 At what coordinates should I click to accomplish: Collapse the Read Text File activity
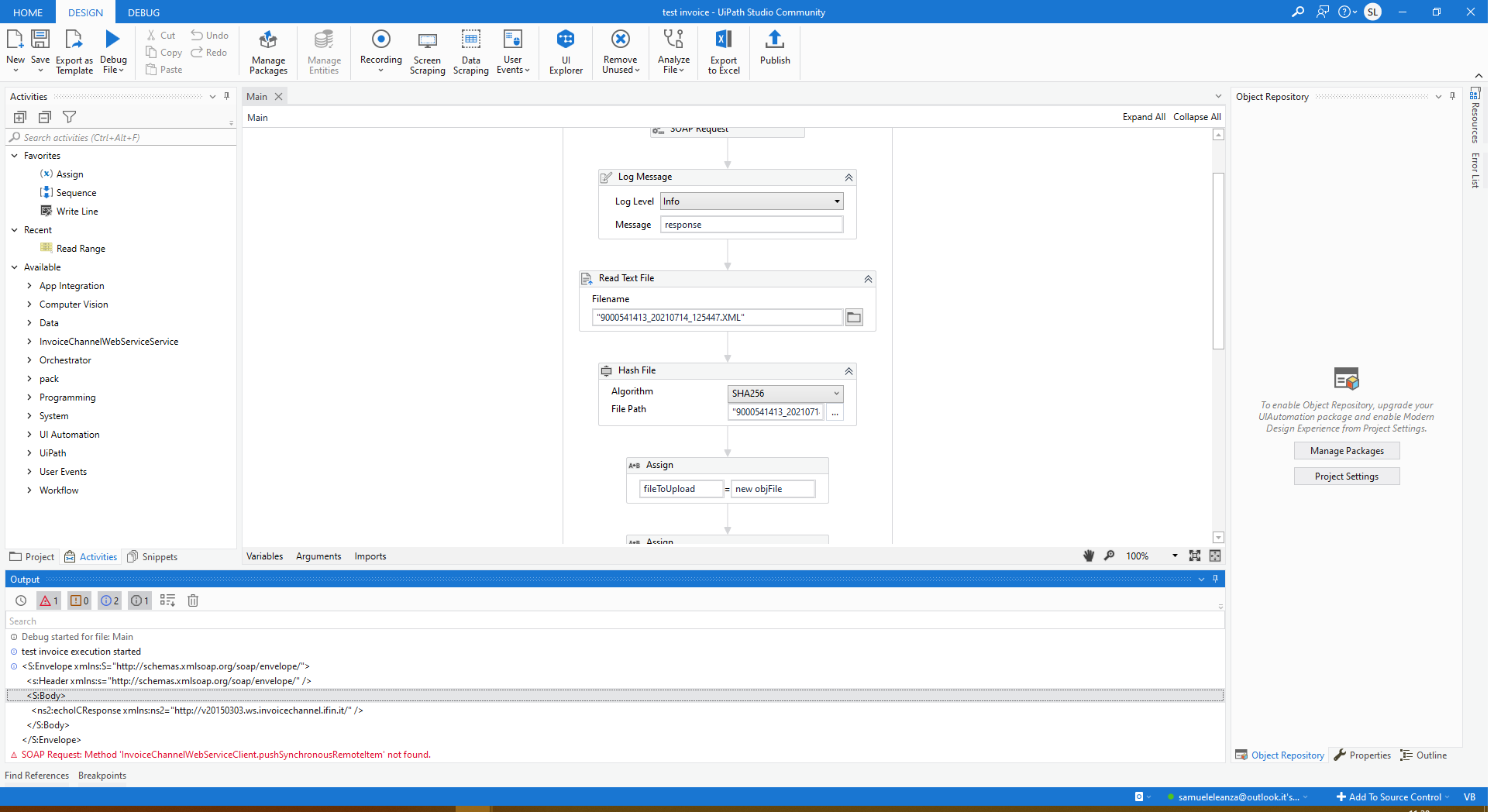click(x=868, y=278)
